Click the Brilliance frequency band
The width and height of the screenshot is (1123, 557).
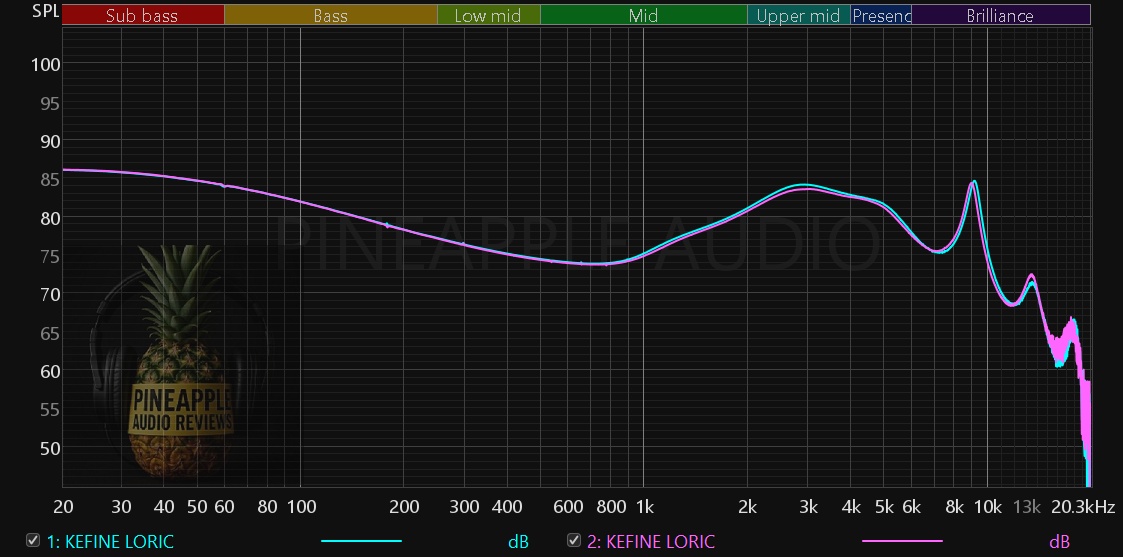1001,15
